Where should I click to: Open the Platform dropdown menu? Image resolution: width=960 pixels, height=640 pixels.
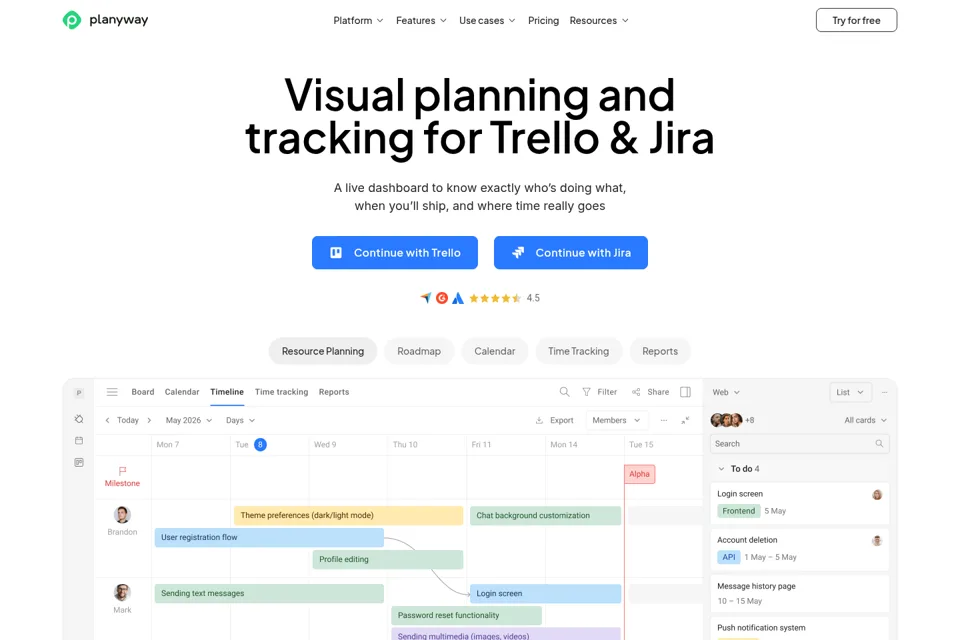358,20
